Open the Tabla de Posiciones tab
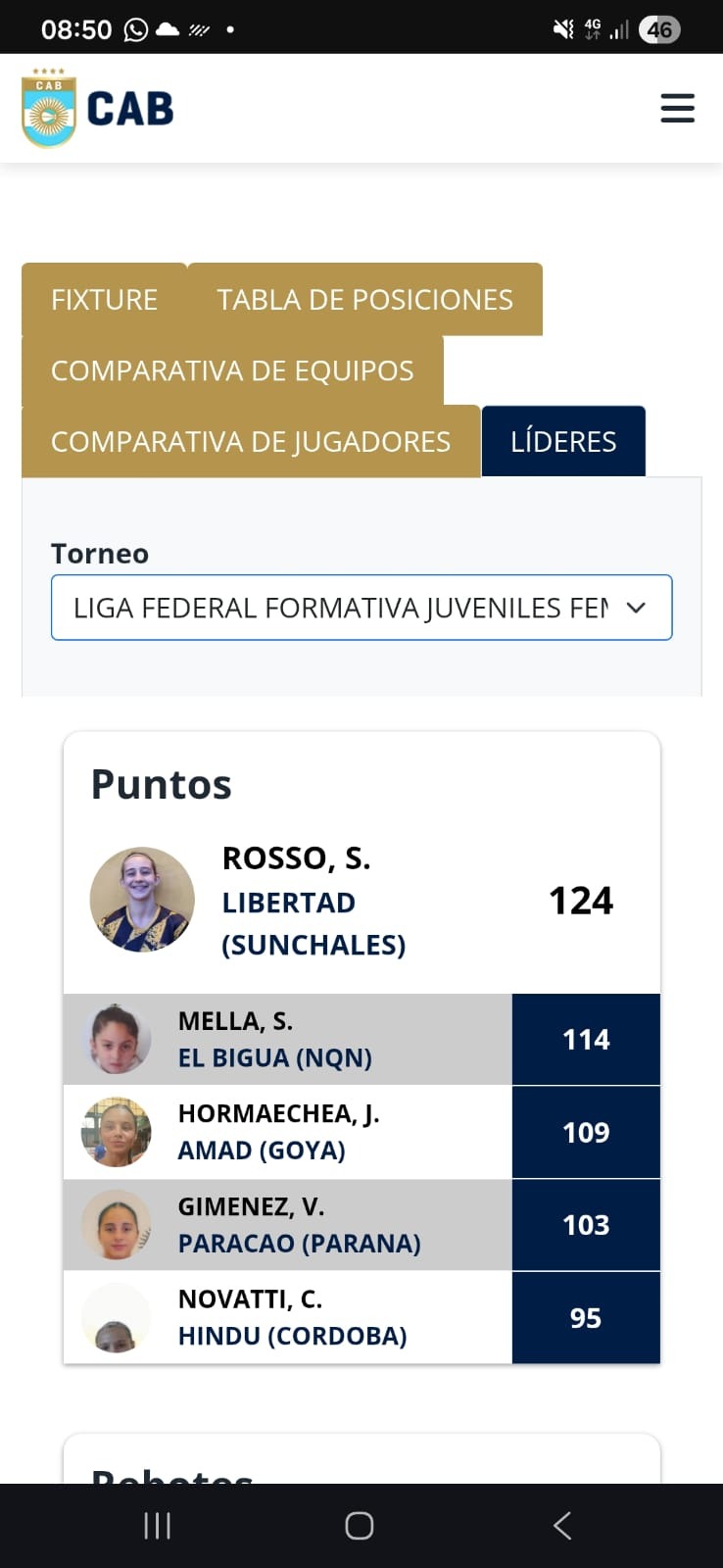 point(364,299)
